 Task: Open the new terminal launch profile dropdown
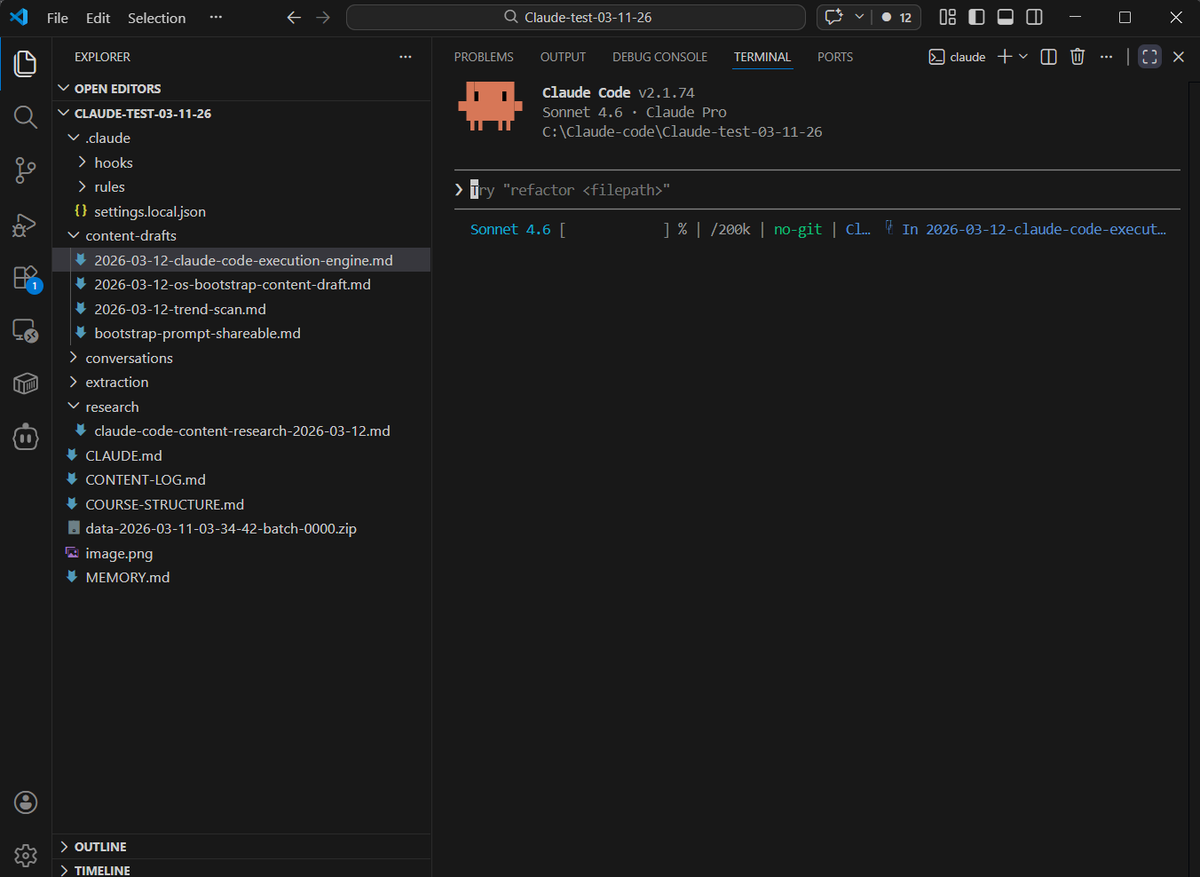coord(1023,57)
